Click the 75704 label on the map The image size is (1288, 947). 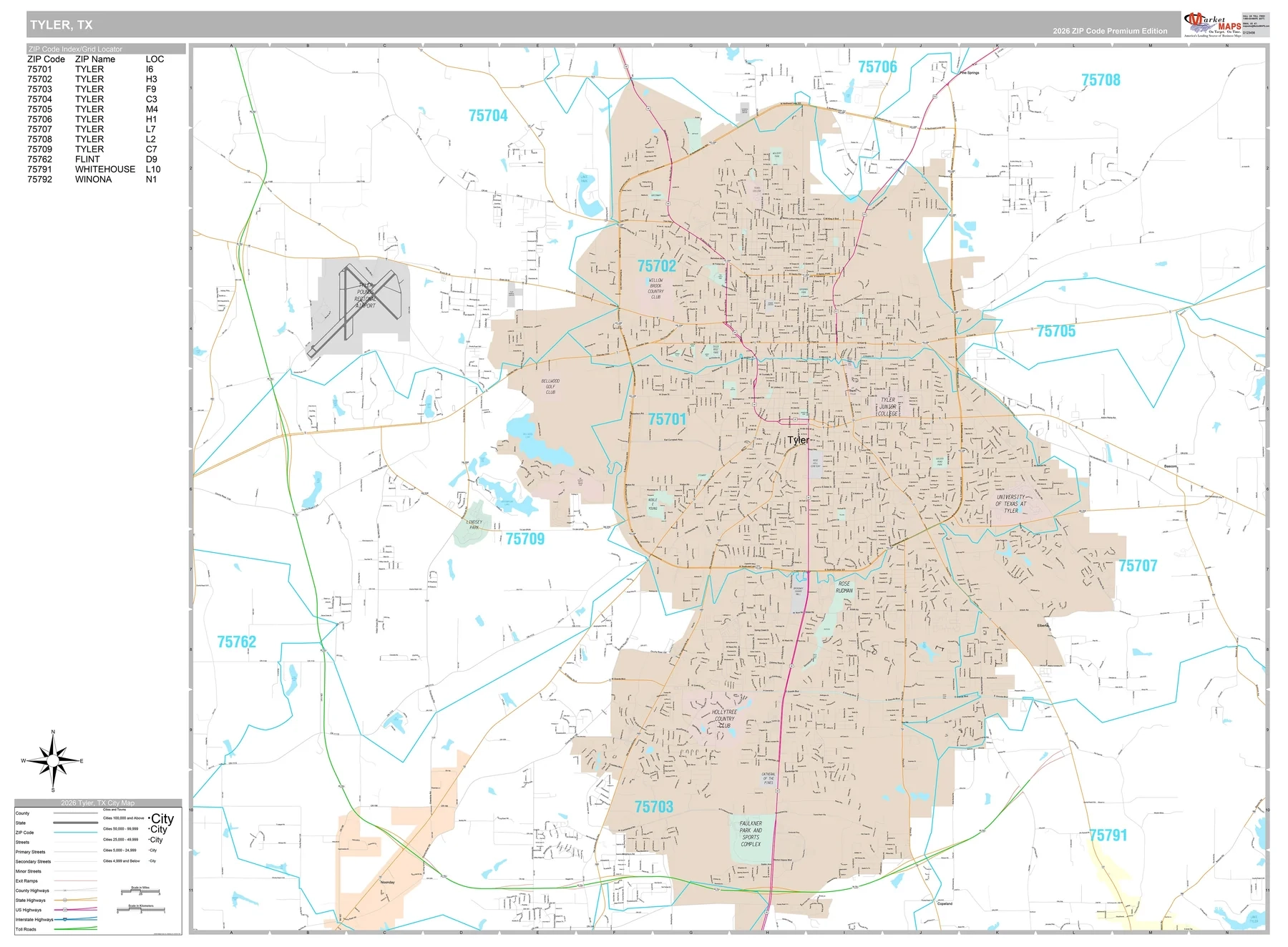coord(488,116)
